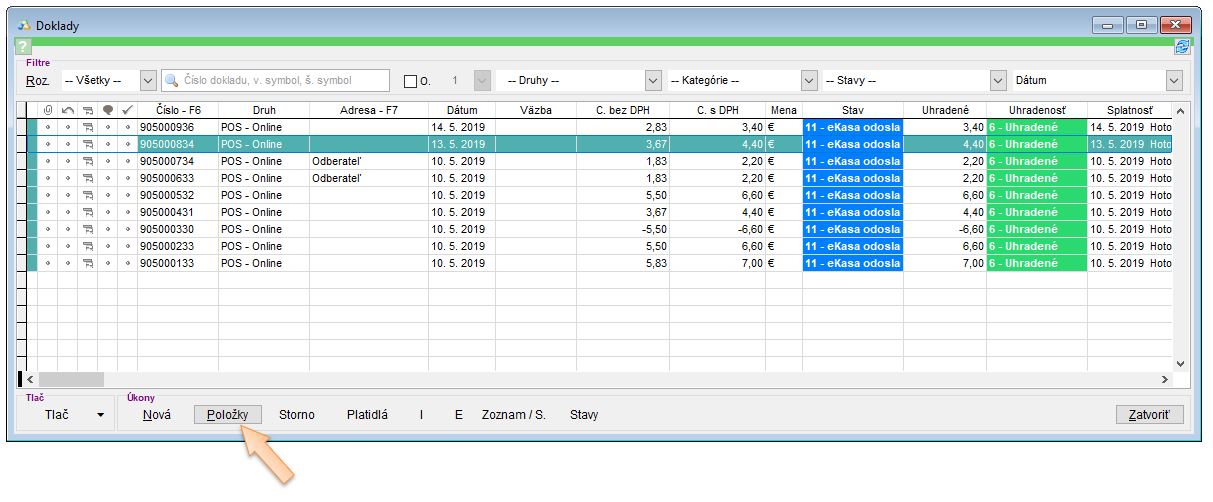Click the cart column header icon

[x=87, y=110]
